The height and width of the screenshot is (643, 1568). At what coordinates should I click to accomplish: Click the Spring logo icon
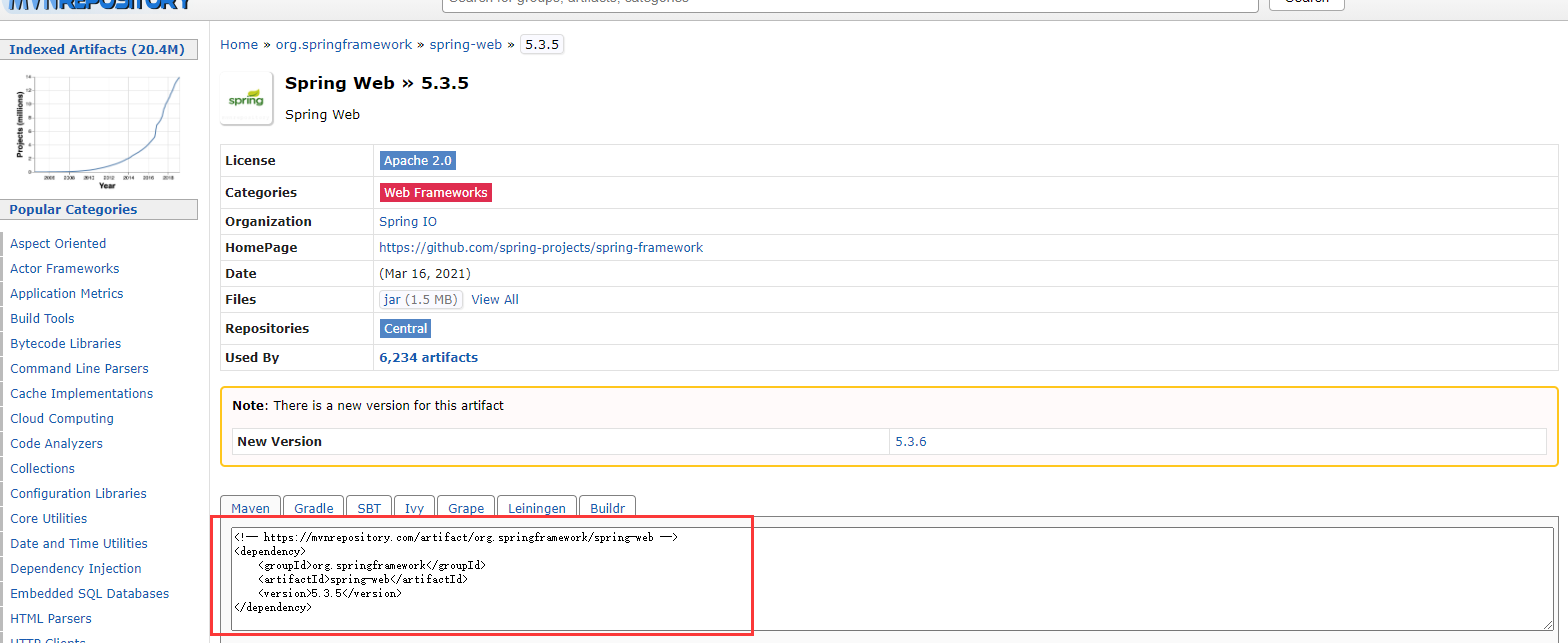pyautogui.click(x=246, y=98)
